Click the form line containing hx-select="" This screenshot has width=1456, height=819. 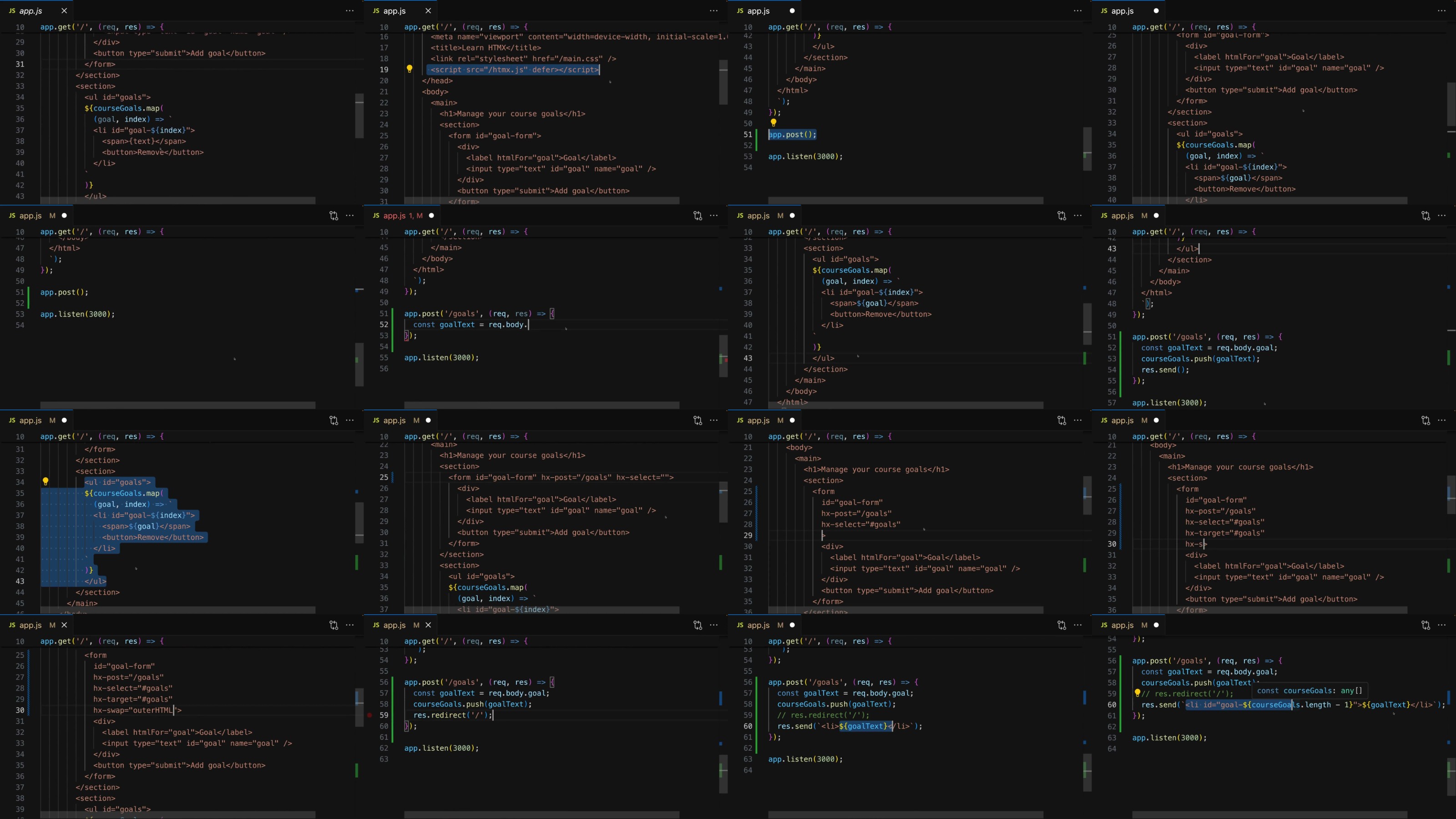click(561, 477)
